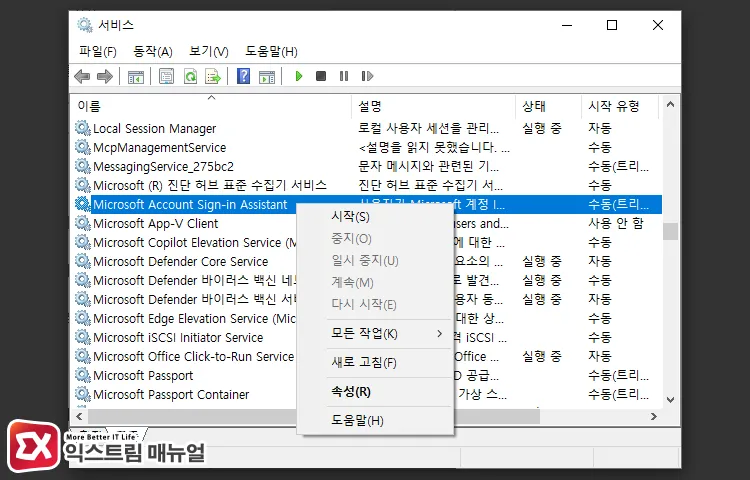
Task: Click gear icon of Local Session Manager
Action: tap(83, 128)
